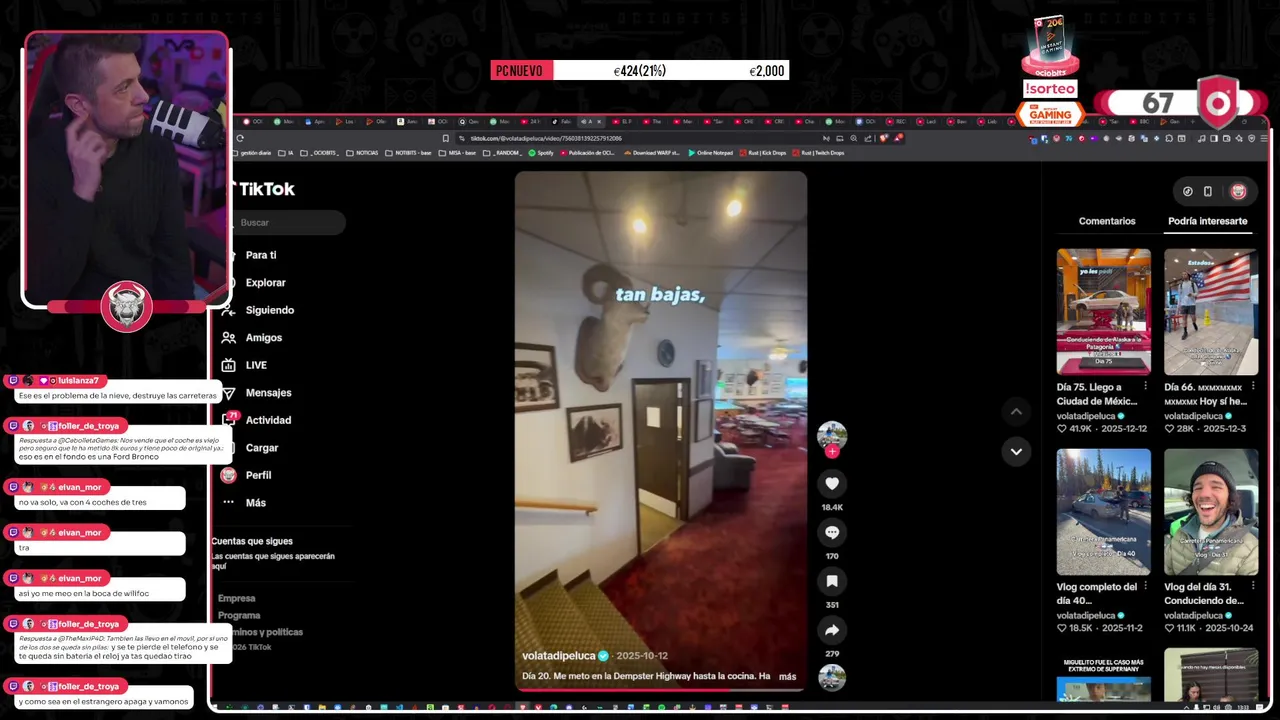Image resolution: width=1280 pixels, height=720 pixels.
Task: Expand the Programa footer section
Action: (x=239, y=615)
